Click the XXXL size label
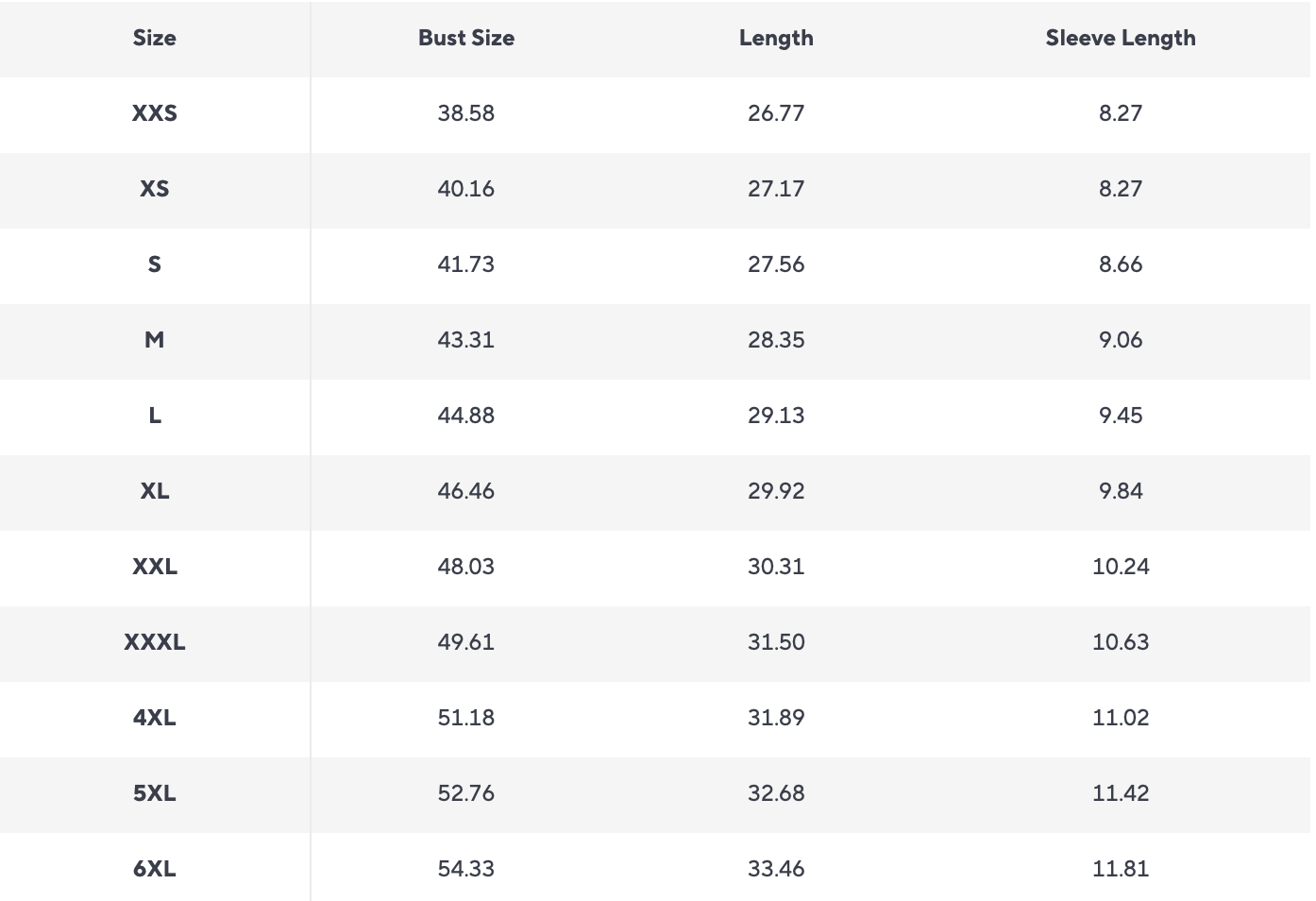The image size is (1316, 901). coord(155,642)
